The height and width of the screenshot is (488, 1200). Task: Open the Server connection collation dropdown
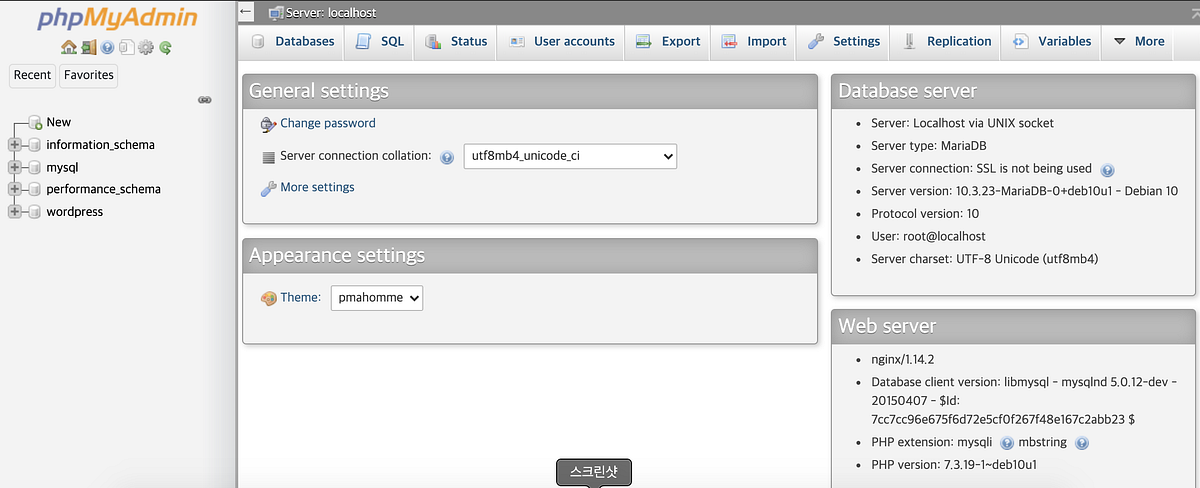pyautogui.click(x=570, y=156)
